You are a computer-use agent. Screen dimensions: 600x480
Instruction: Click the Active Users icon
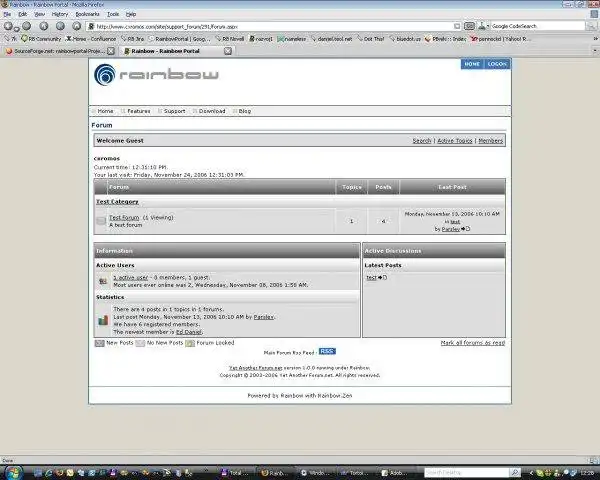coord(103,281)
